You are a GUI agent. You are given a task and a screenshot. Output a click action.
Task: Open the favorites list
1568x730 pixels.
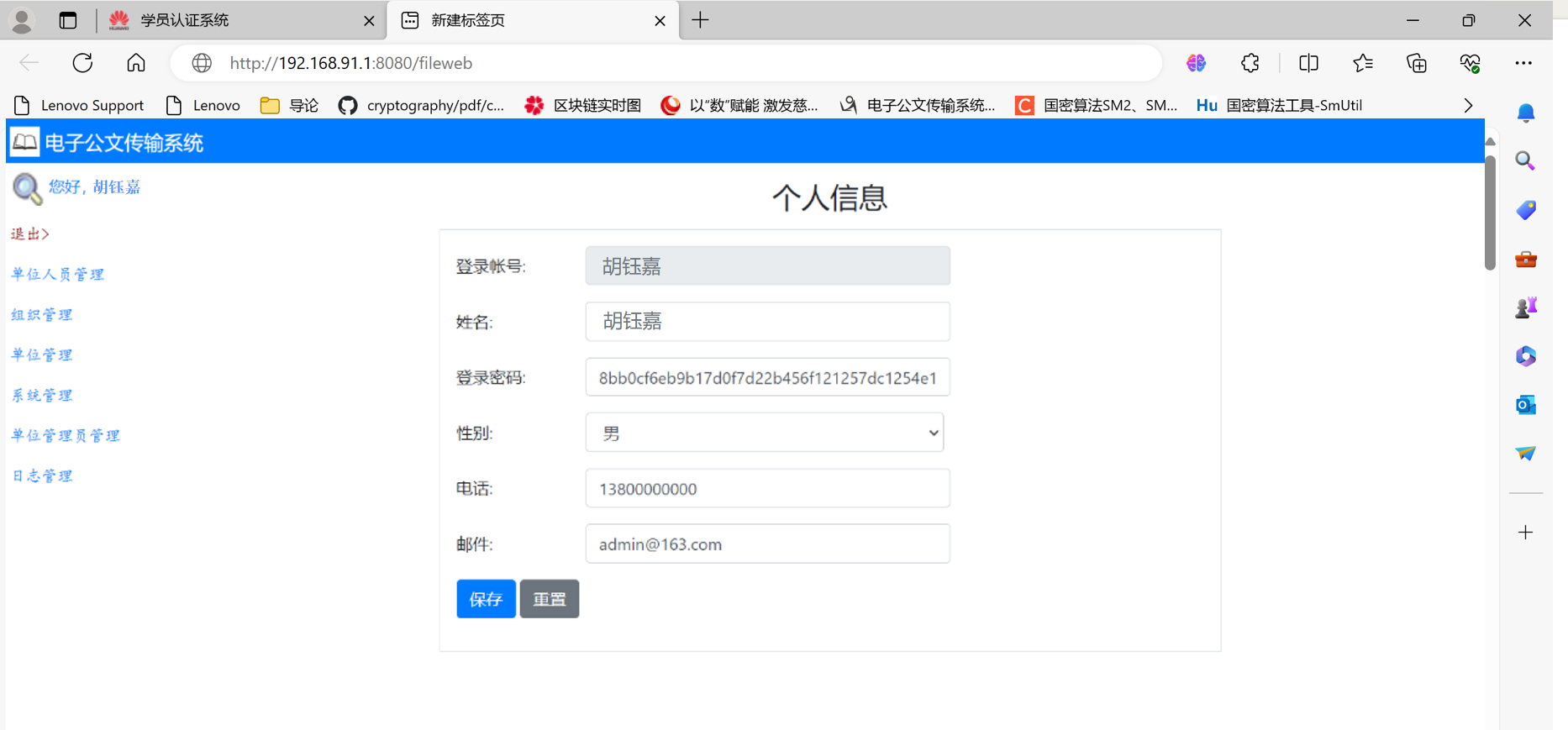1363,63
